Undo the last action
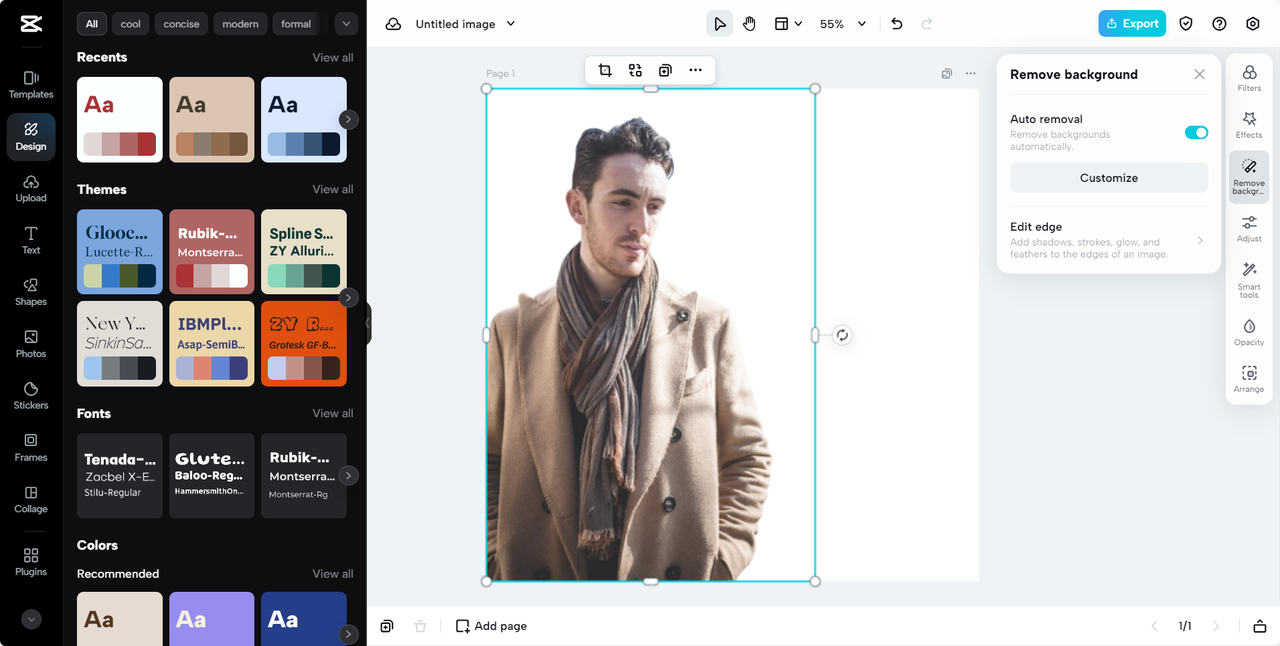This screenshot has width=1280, height=646. [897, 24]
